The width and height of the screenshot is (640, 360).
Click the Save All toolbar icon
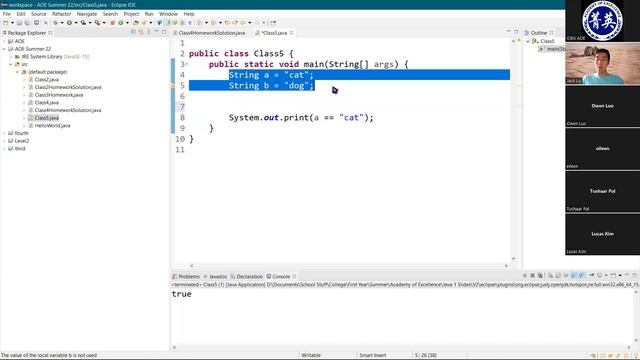(x=27, y=23)
